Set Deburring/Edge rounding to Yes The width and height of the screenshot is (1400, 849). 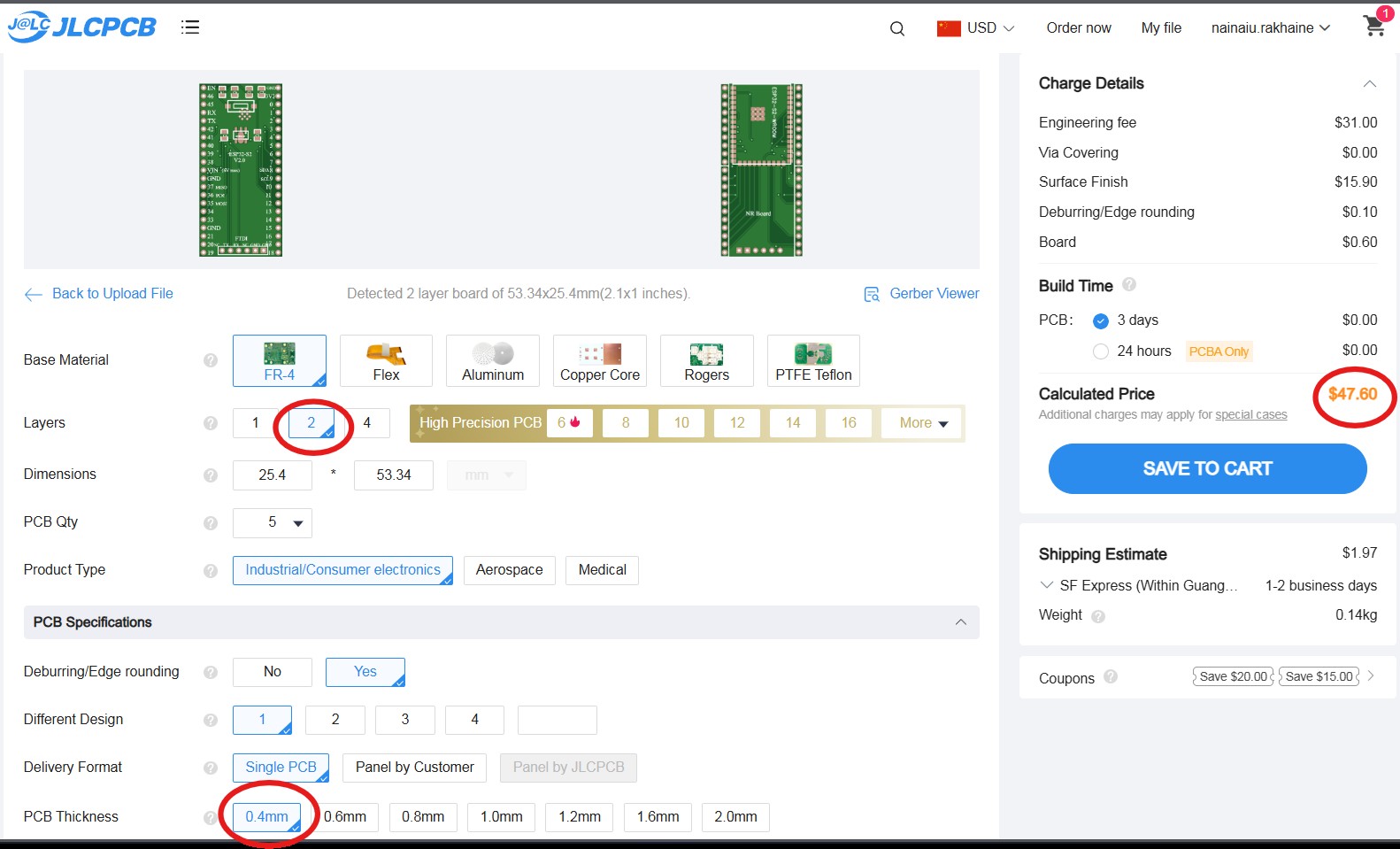365,672
